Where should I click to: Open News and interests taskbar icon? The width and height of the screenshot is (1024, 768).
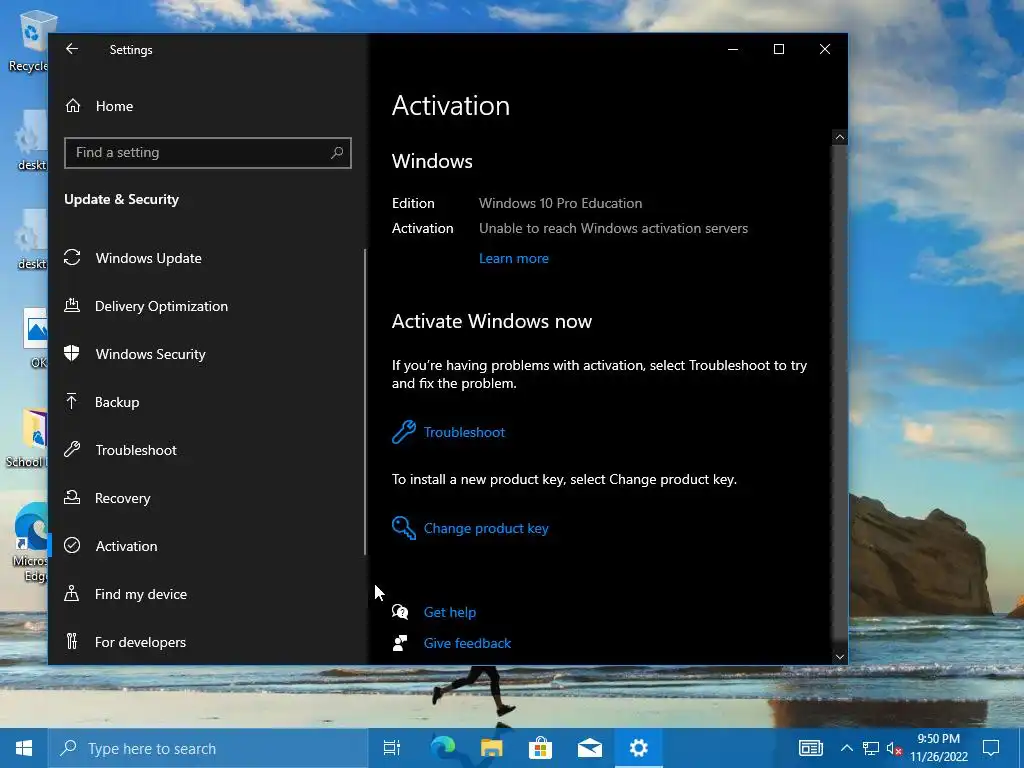(810, 748)
